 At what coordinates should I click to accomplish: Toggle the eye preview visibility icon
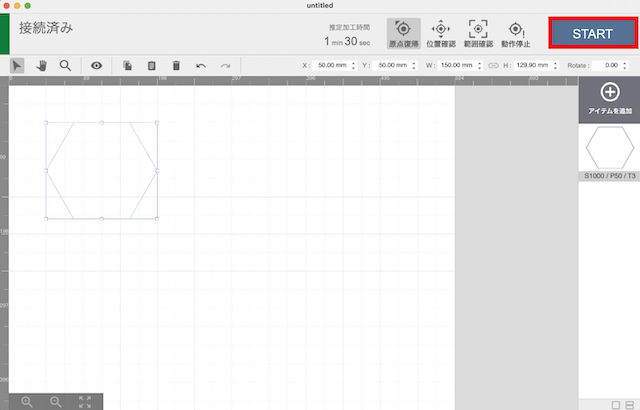(x=97, y=65)
